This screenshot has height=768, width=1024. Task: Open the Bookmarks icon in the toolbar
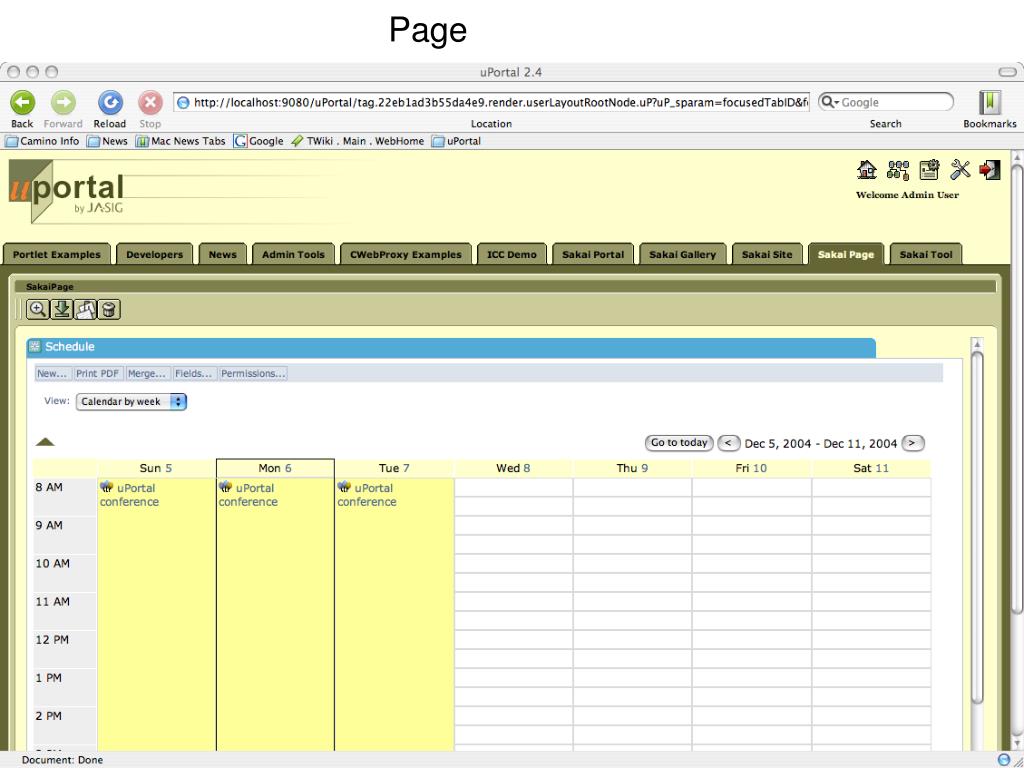[x=990, y=103]
